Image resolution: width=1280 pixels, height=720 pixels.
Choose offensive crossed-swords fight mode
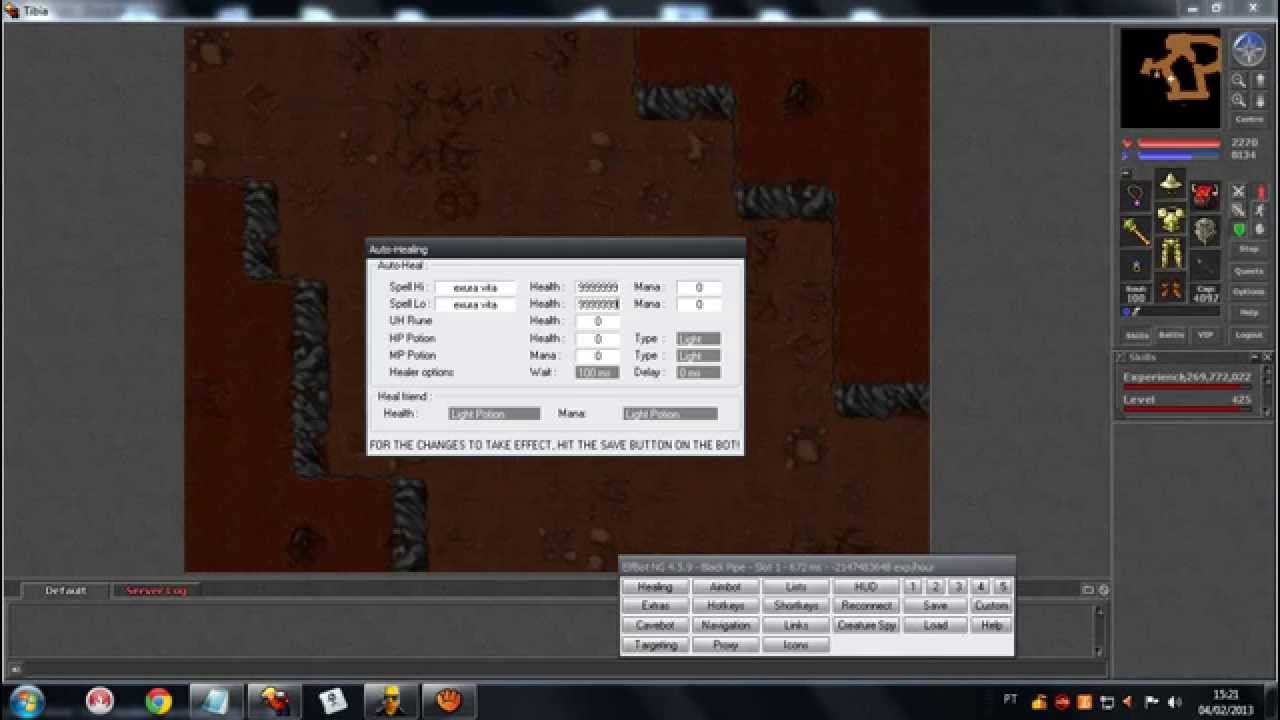pyautogui.click(x=1239, y=191)
